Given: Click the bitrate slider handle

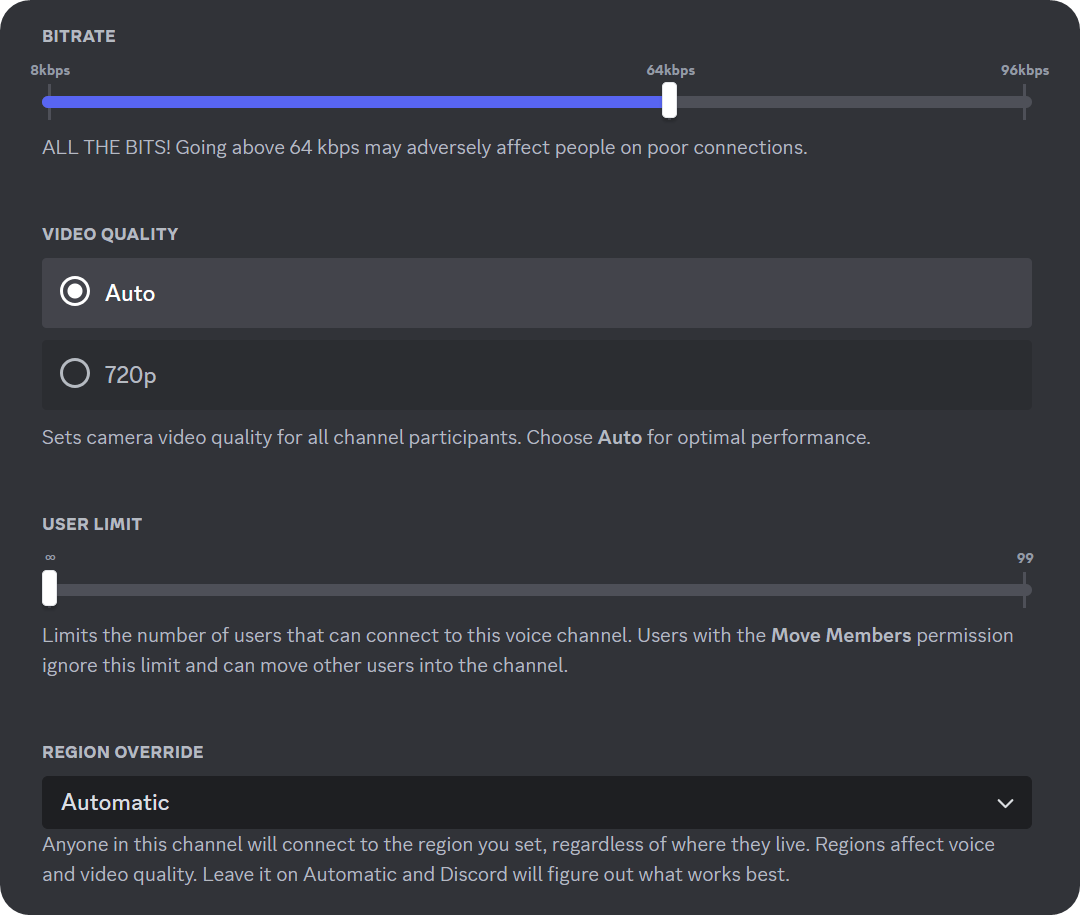Looking at the screenshot, I should 668,101.
